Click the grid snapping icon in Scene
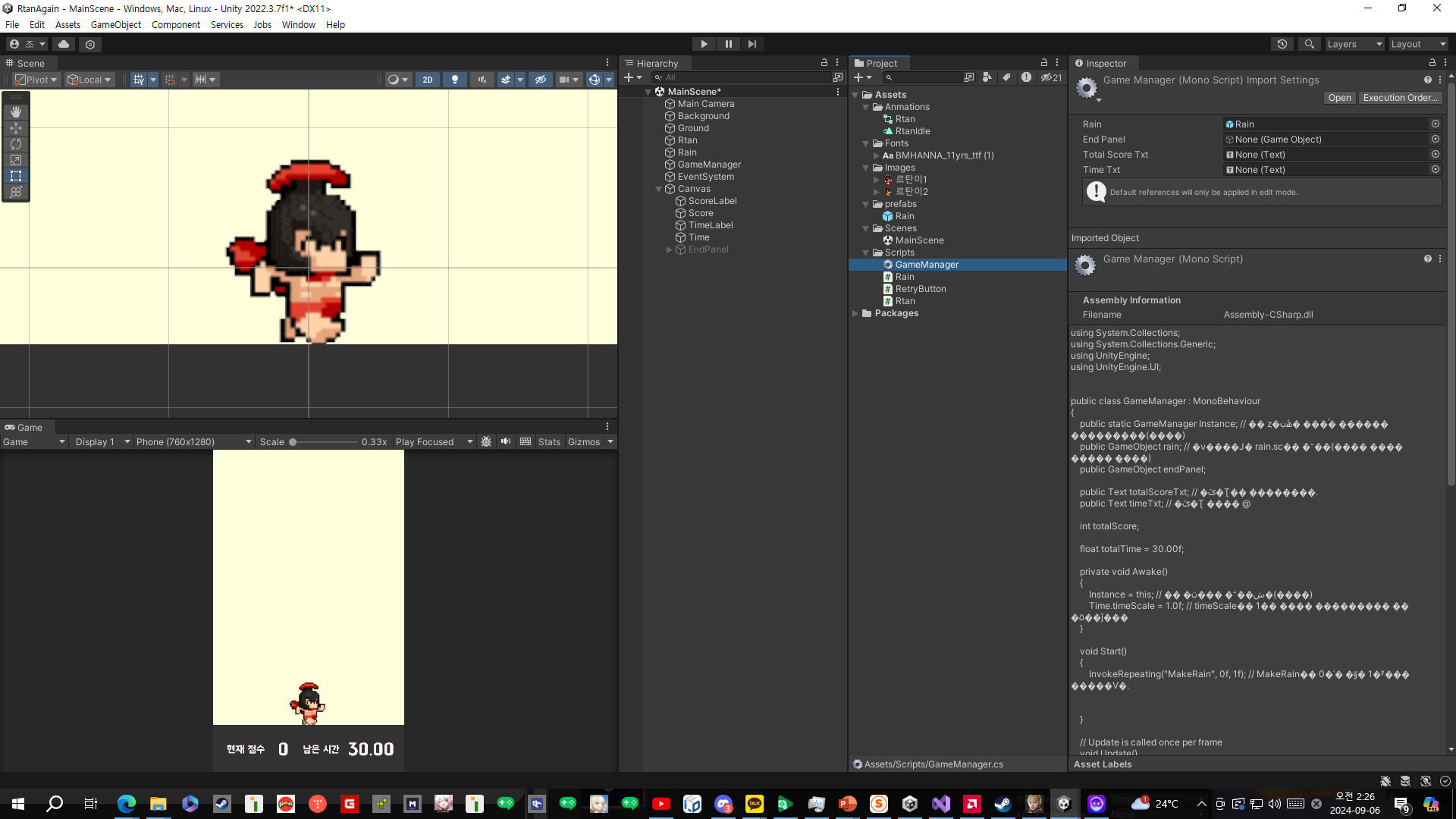 [139, 80]
